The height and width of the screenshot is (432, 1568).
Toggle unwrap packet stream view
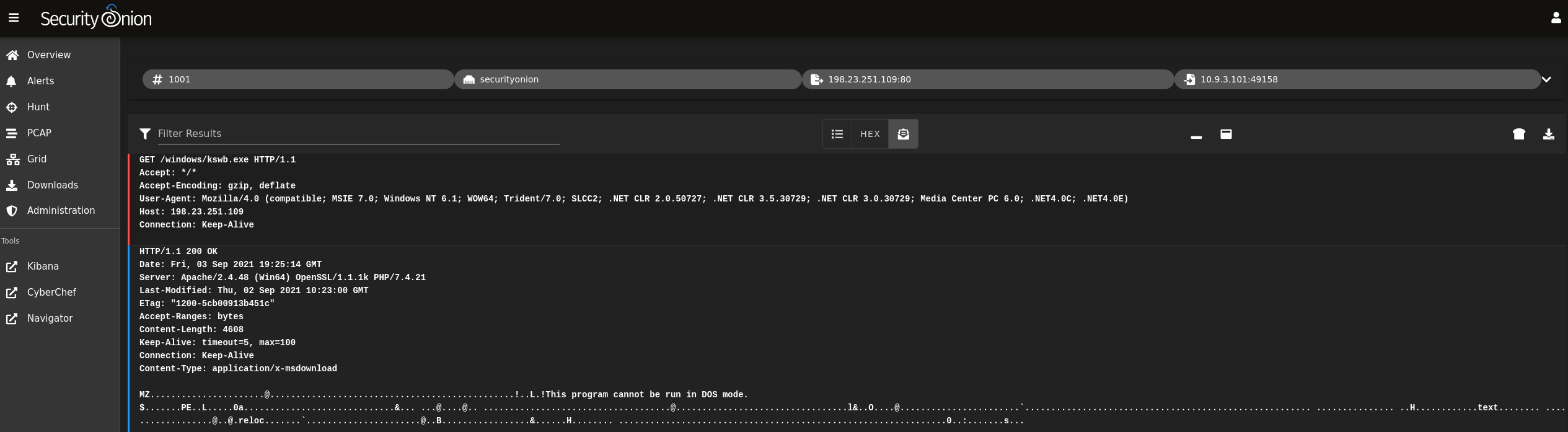tap(903, 134)
